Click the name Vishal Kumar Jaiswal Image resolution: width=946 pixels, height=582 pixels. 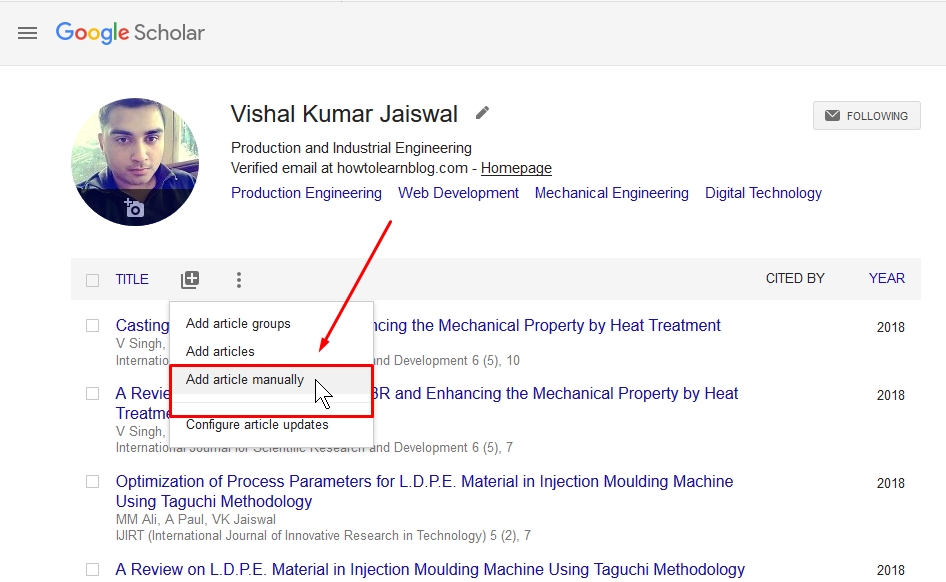tap(344, 114)
